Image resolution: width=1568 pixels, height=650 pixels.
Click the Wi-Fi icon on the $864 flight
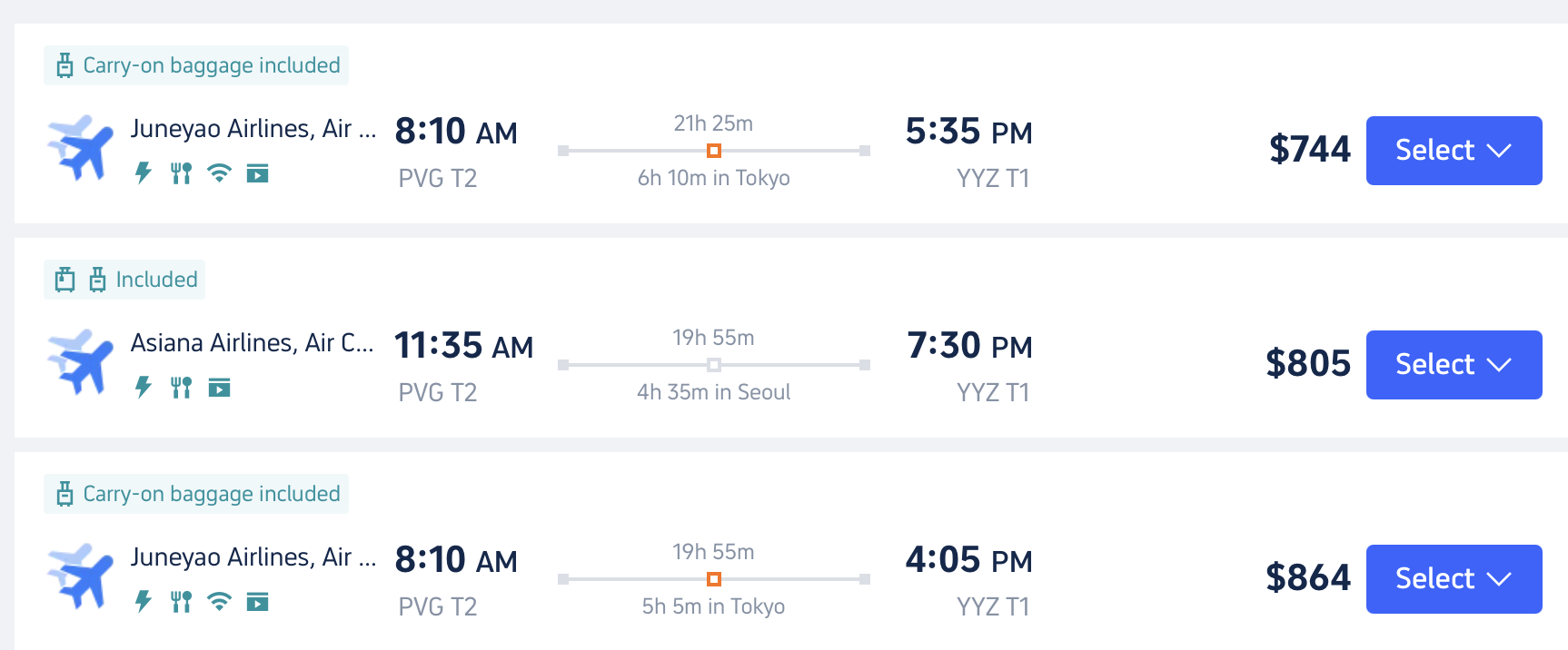coord(219,601)
